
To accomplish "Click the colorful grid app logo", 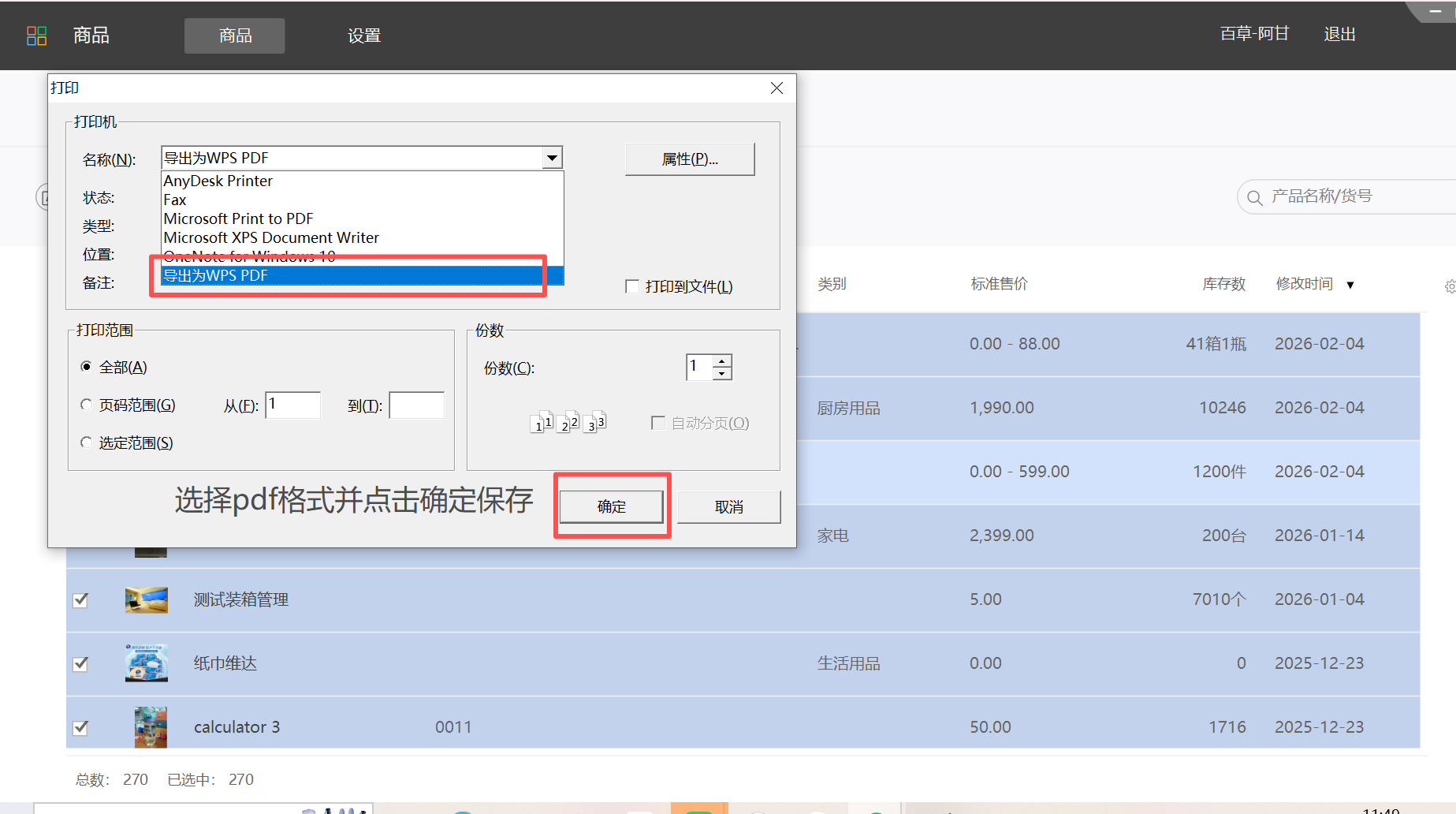I will point(36,35).
